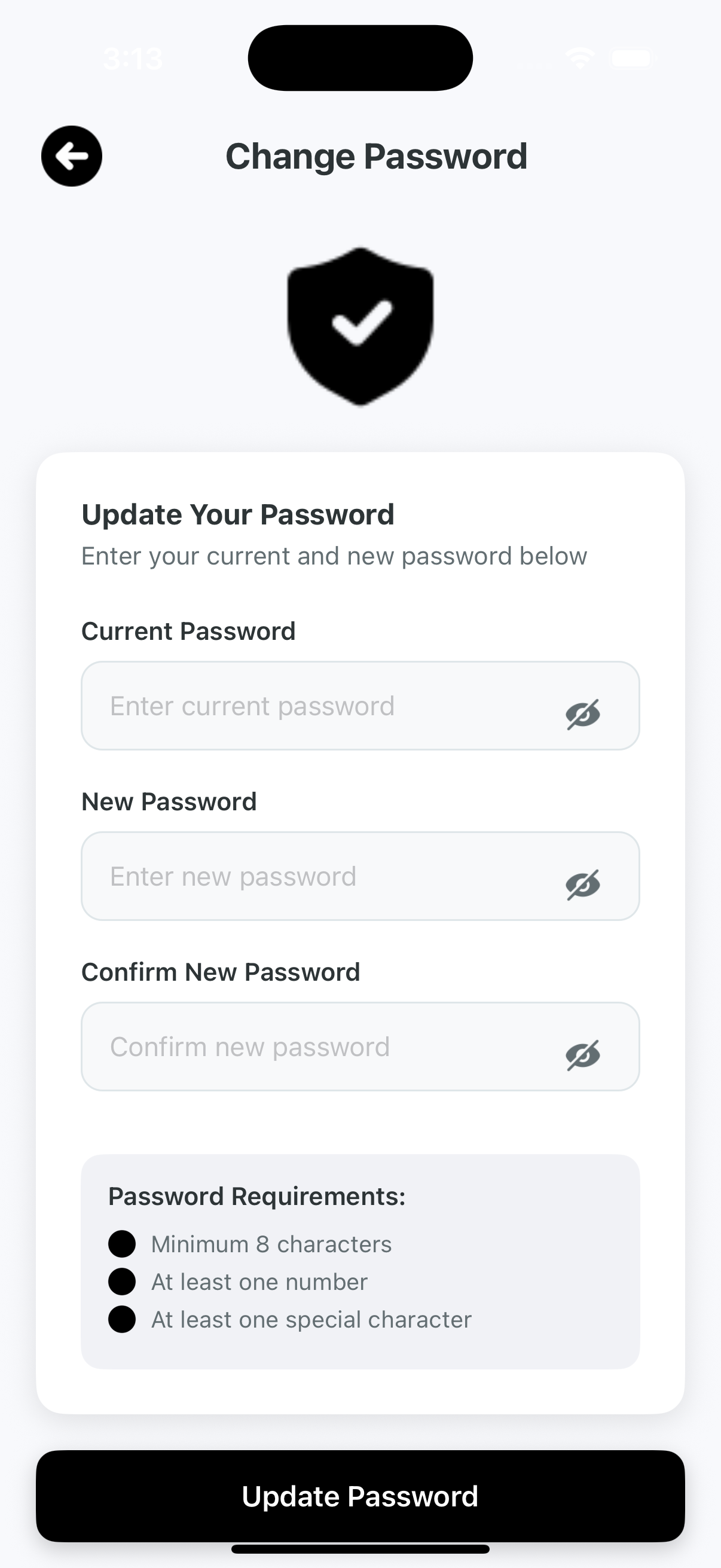721x1568 pixels.
Task: Tap the Wi-Fi status icon
Action: point(579,59)
